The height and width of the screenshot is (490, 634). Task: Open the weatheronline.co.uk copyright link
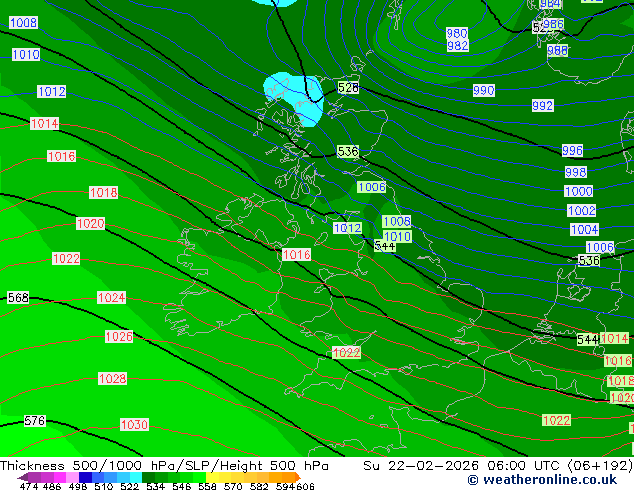(542, 480)
